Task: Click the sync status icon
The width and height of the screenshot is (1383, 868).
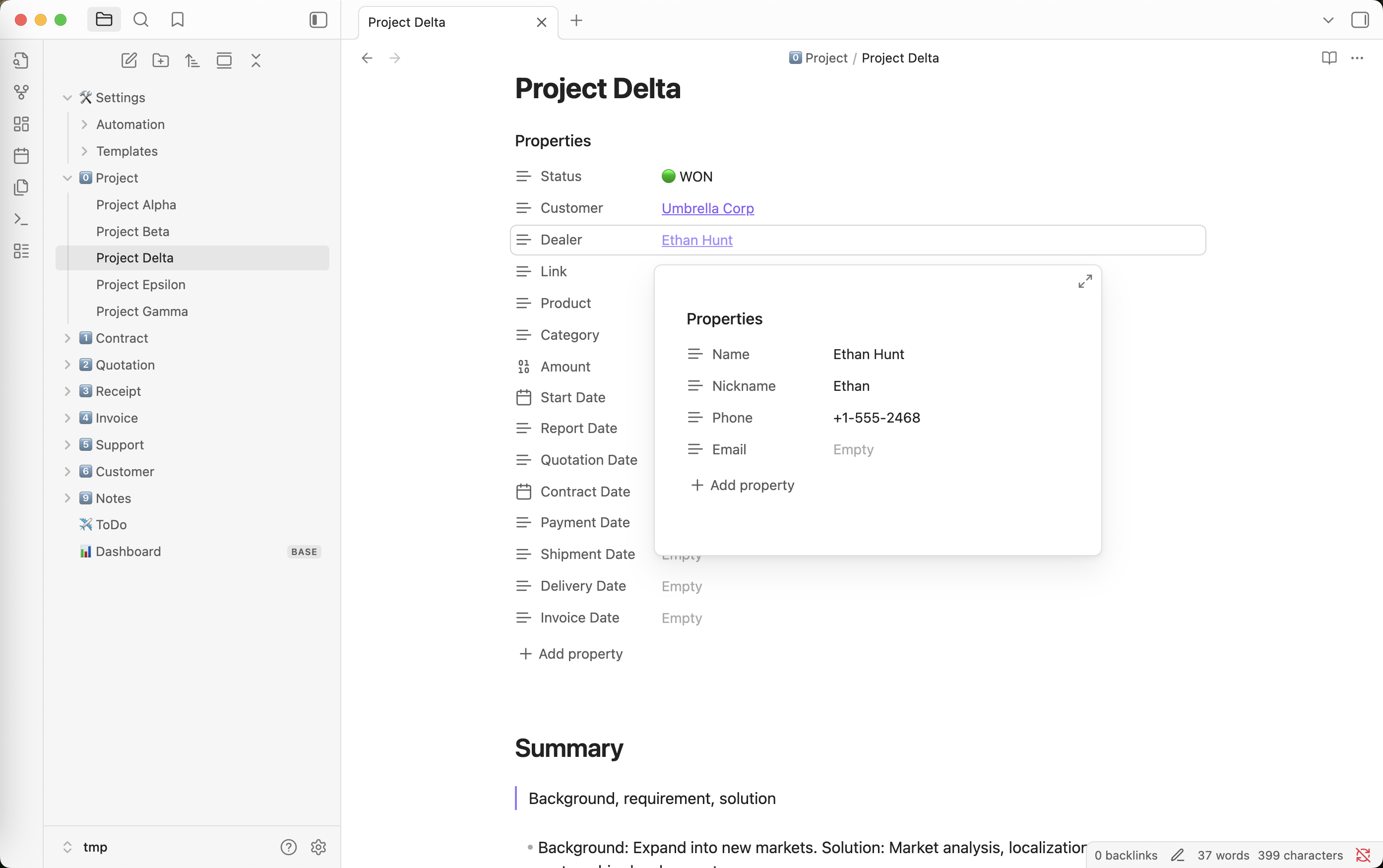Action: (x=1363, y=855)
